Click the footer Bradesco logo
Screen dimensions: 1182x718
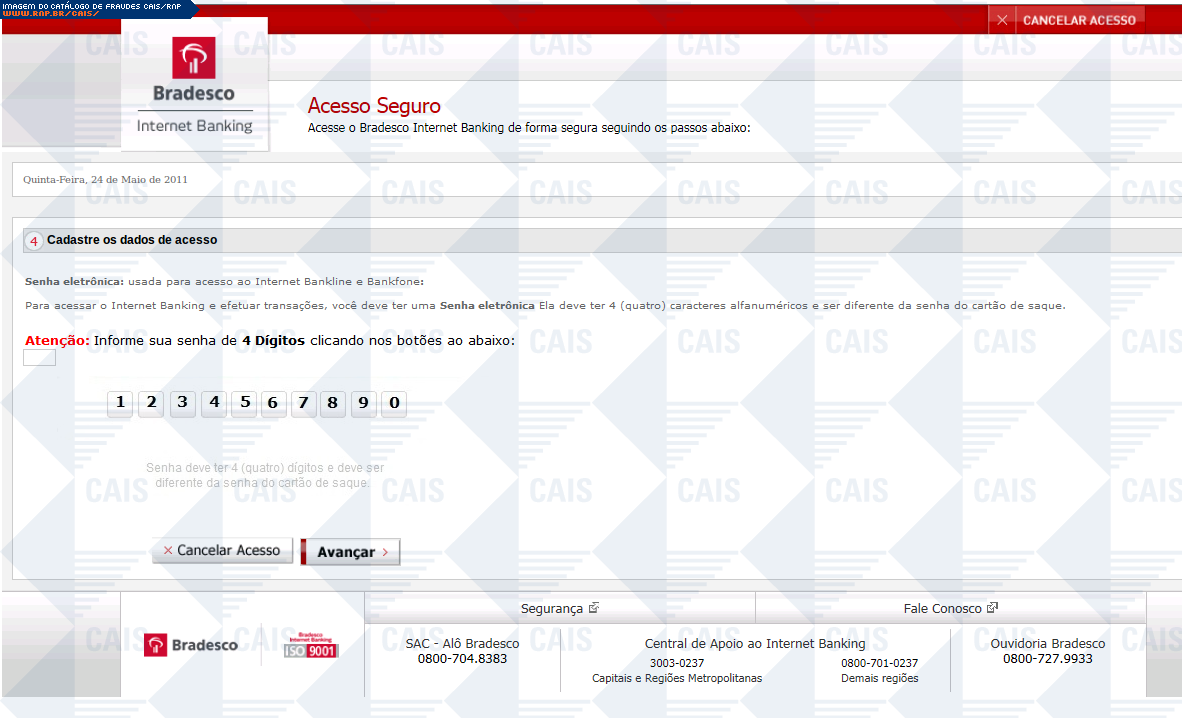(191, 645)
